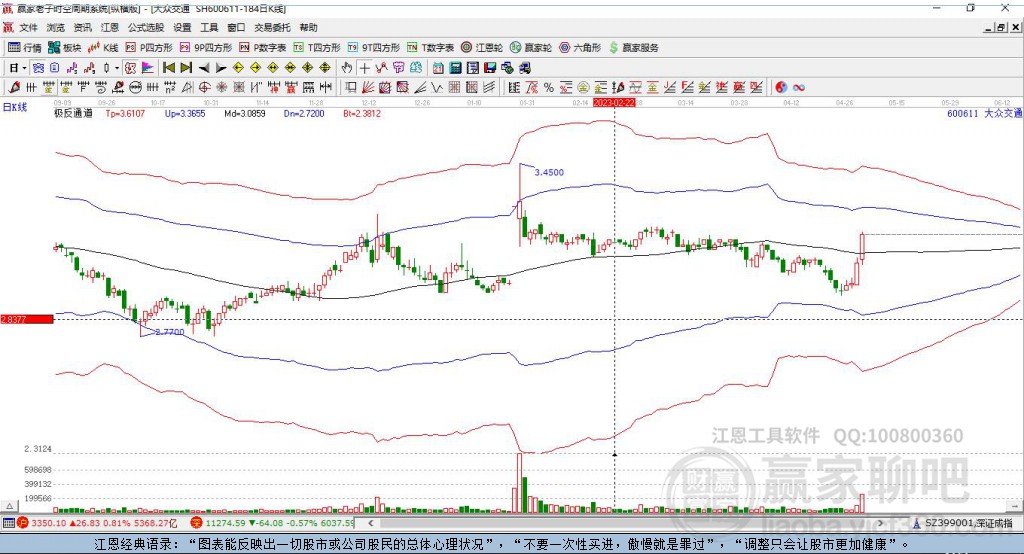Viewport: 1024px width, 554px height.
Task: Toggle the crosshair cursor tool
Action: (x=364, y=68)
